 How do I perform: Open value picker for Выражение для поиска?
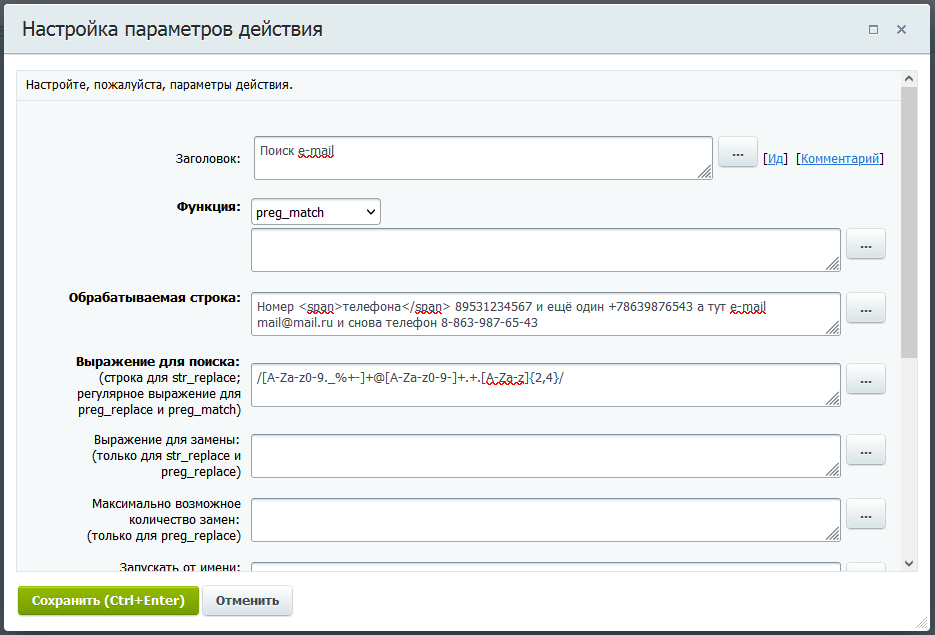(866, 379)
